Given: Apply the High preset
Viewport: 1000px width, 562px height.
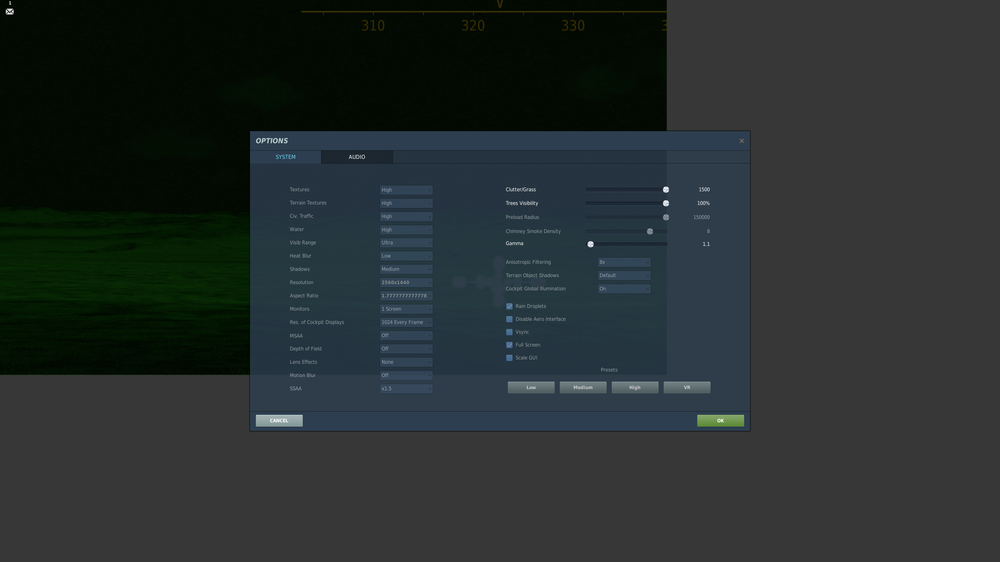Looking at the screenshot, I should pyautogui.click(x=635, y=387).
